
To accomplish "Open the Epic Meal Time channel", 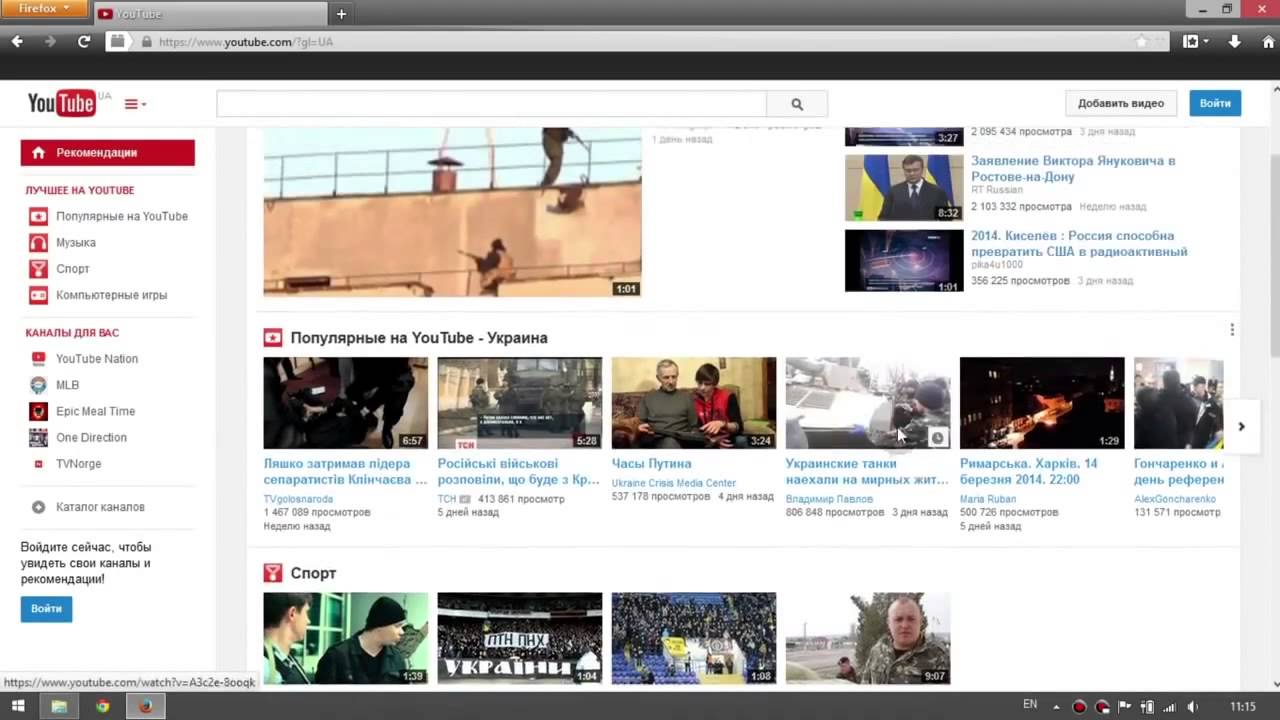I will click(95, 411).
